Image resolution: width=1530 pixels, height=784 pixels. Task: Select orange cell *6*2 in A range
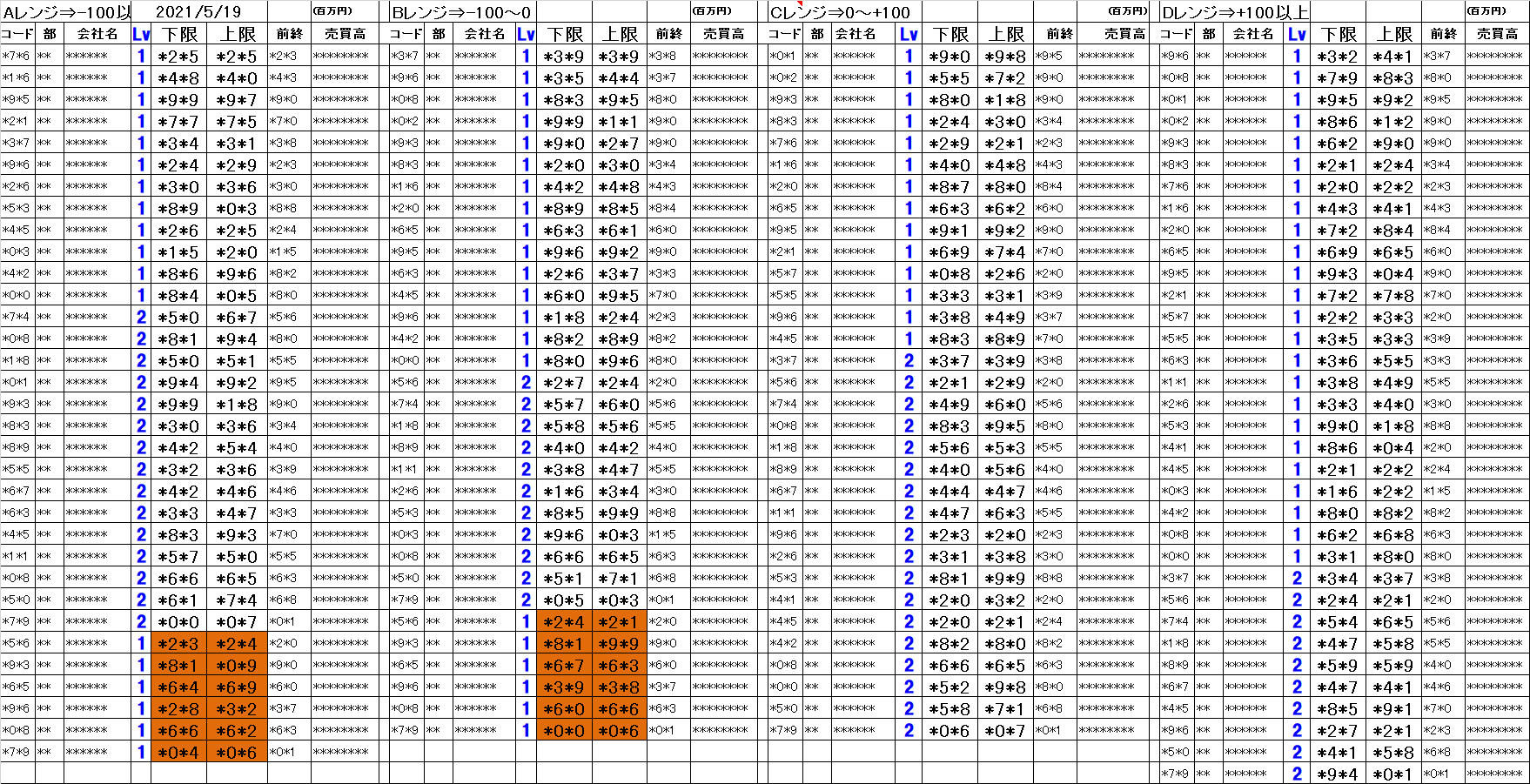point(237,730)
